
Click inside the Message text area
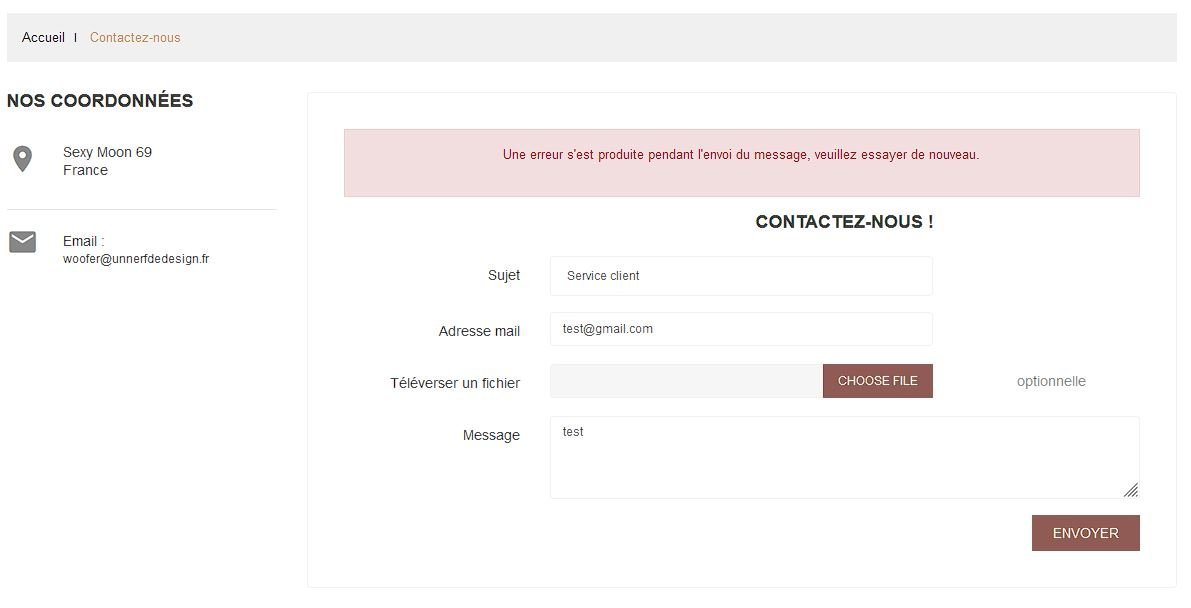pyautogui.click(x=843, y=457)
